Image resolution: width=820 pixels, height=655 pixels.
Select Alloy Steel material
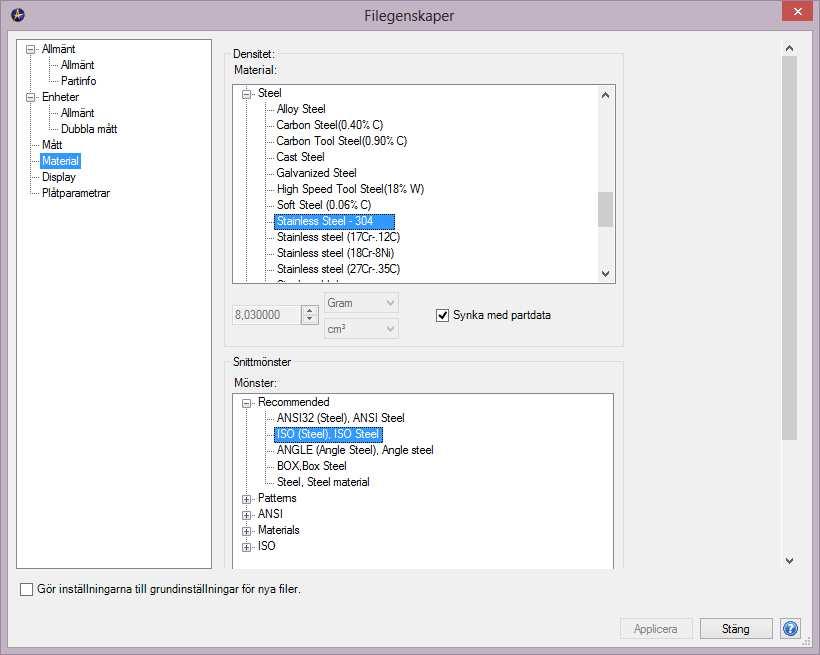click(x=301, y=109)
